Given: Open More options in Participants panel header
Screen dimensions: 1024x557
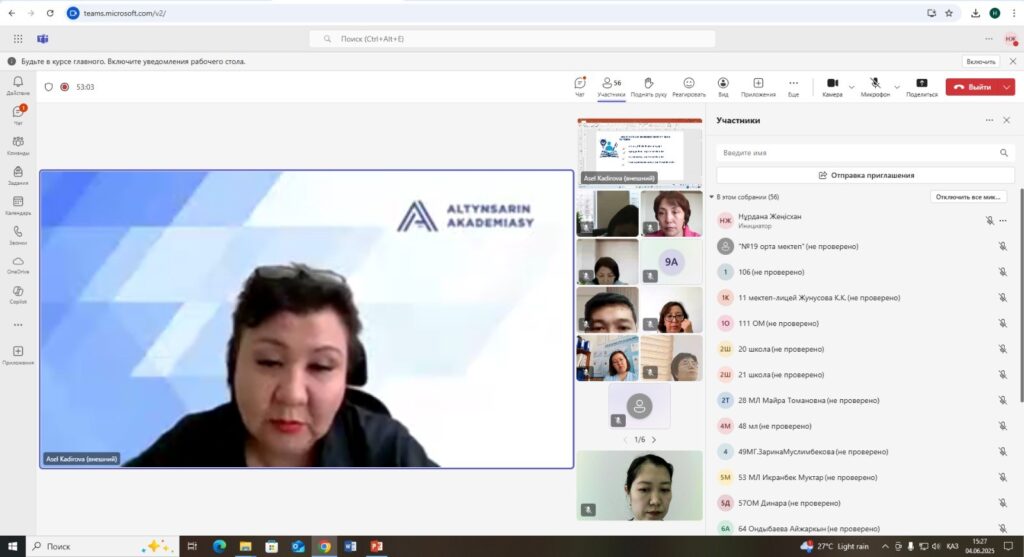Looking at the screenshot, I should pos(989,120).
